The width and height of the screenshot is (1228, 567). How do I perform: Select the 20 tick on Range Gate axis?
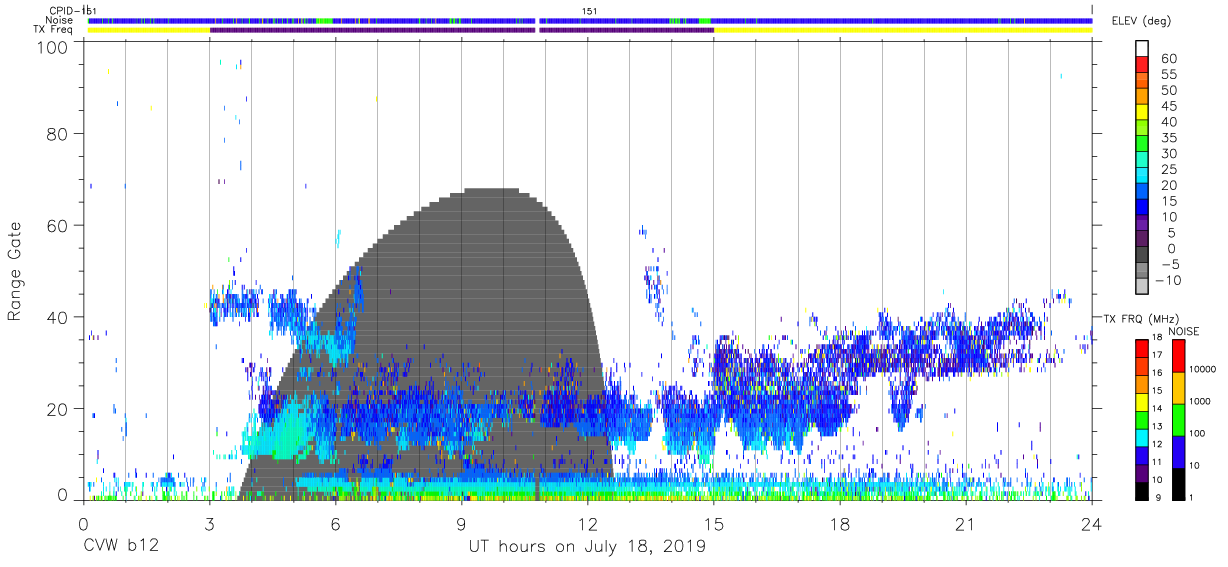point(57,409)
